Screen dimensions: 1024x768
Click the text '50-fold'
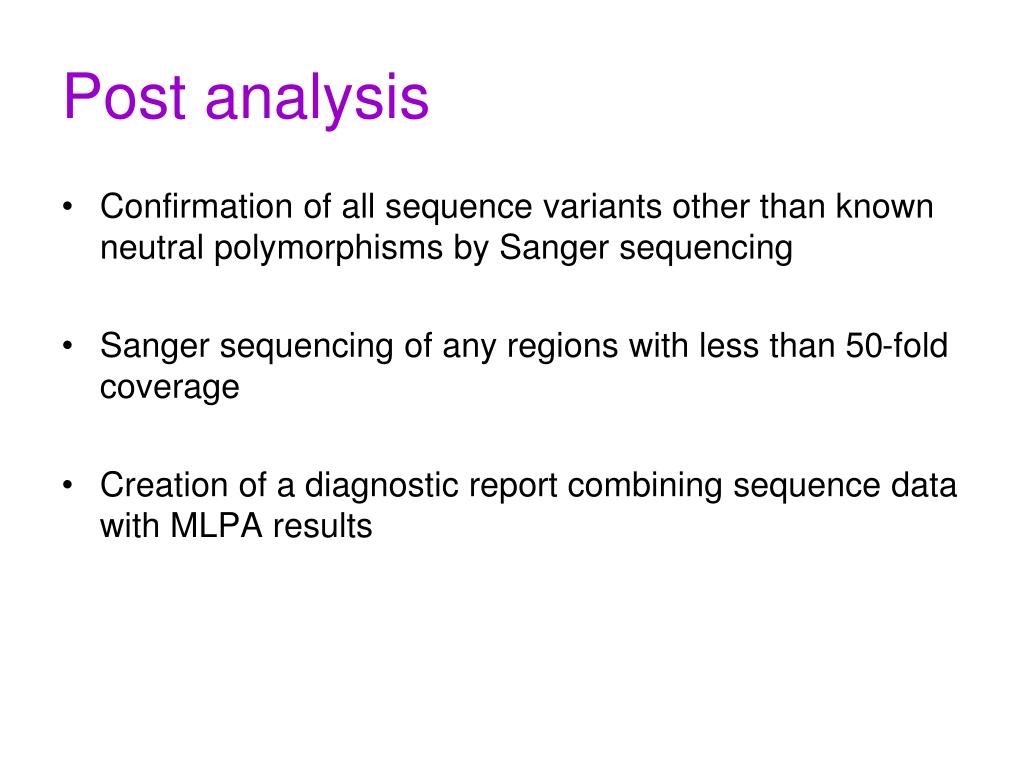coord(897,345)
